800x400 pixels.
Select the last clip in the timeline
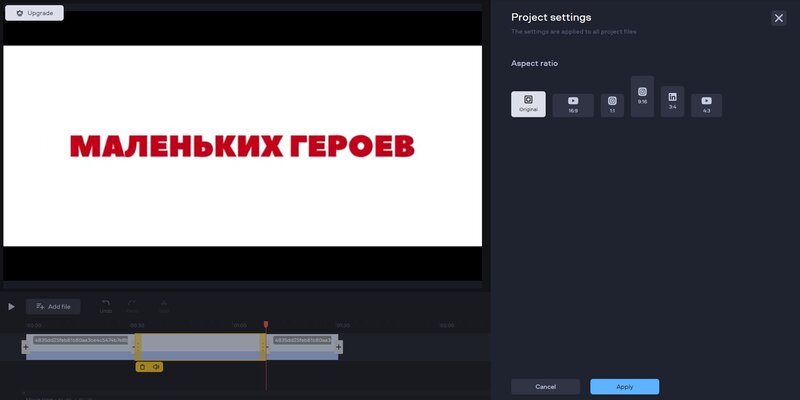[x=303, y=347]
